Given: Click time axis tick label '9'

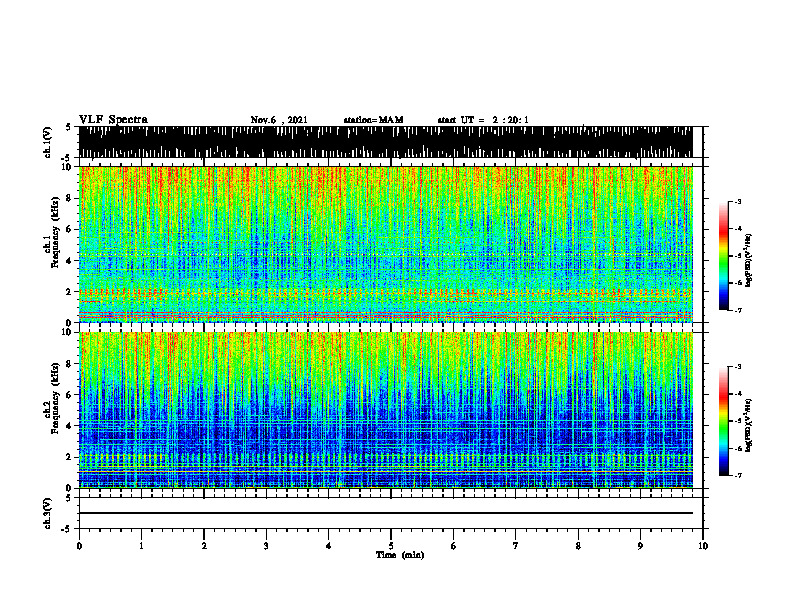Looking at the screenshot, I should pyautogui.click(x=640, y=546).
